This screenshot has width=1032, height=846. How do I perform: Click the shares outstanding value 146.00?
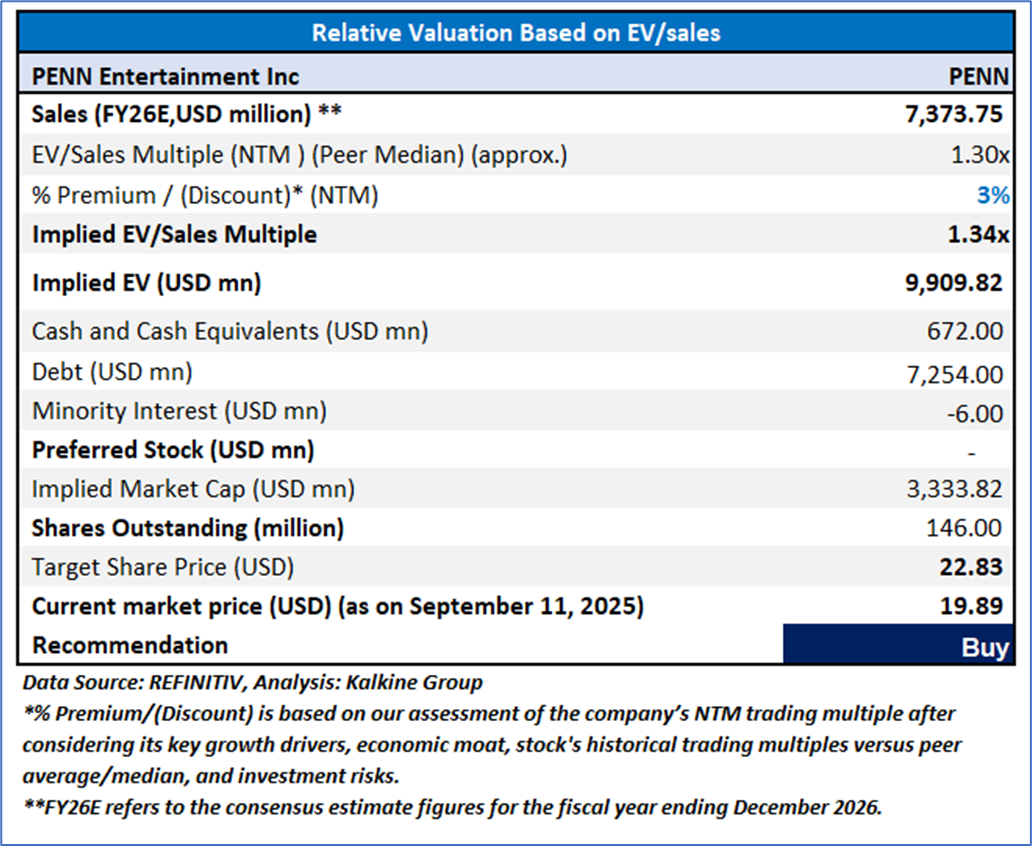[964, 528]
